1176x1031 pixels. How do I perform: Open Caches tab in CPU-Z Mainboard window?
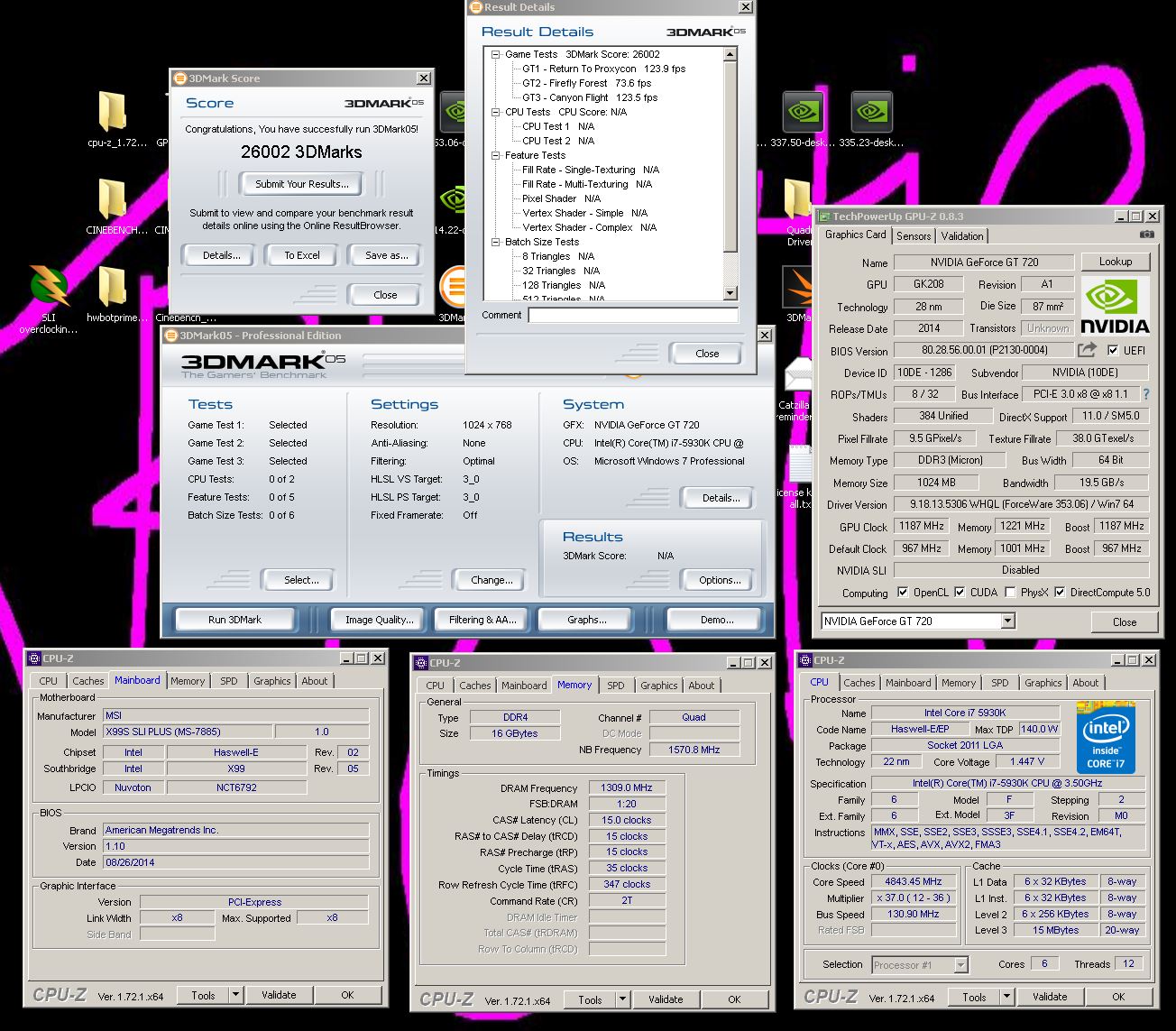88,681
